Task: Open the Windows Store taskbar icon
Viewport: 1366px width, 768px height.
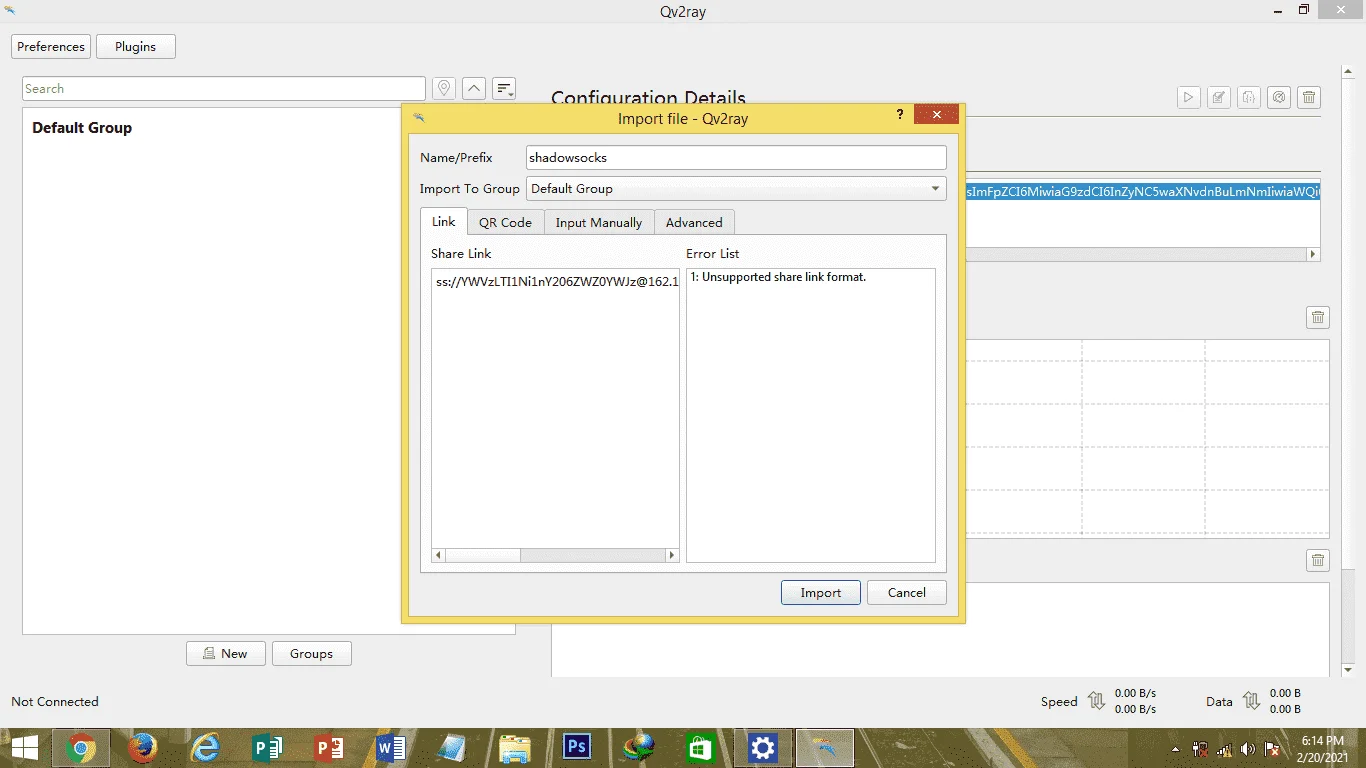Action: pyautogui.click(x=701, y=748)
